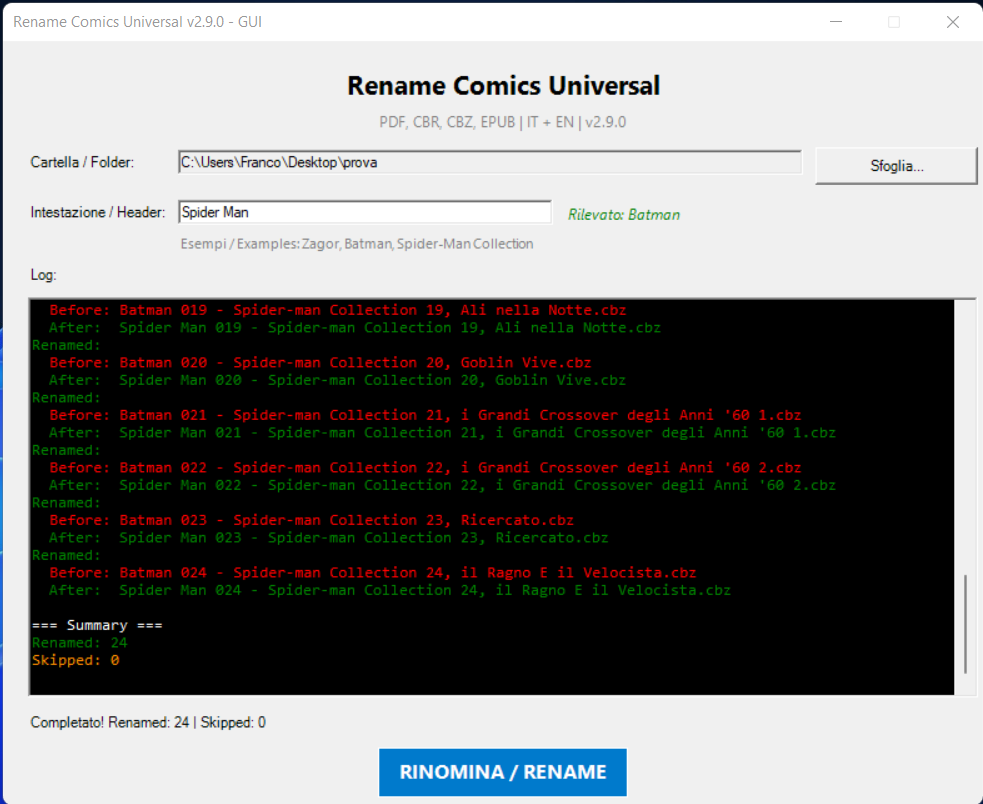Click the PDF, CBR, CBZ, EPUB subtitle
This screenshot has width=983, height=804.
pyautogui.click(x=502, y=121)
